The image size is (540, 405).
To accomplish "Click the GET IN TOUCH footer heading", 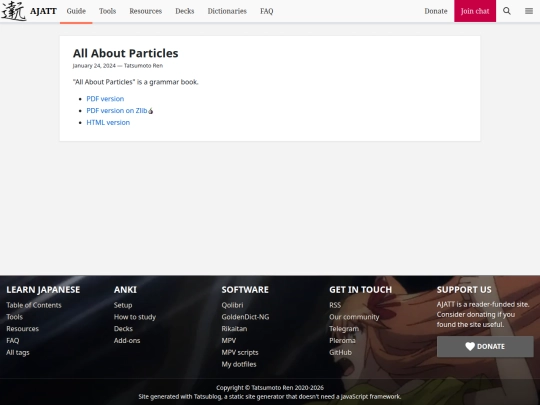I will [361, 290].
